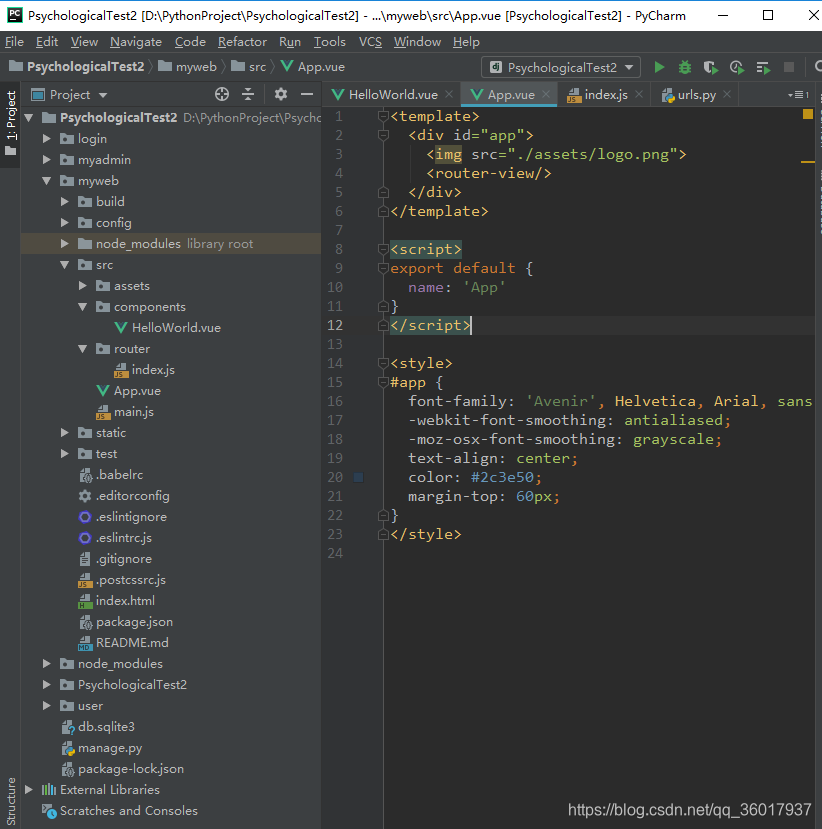
Task: Open the Refactor menu
Action: tap(242, 42)
